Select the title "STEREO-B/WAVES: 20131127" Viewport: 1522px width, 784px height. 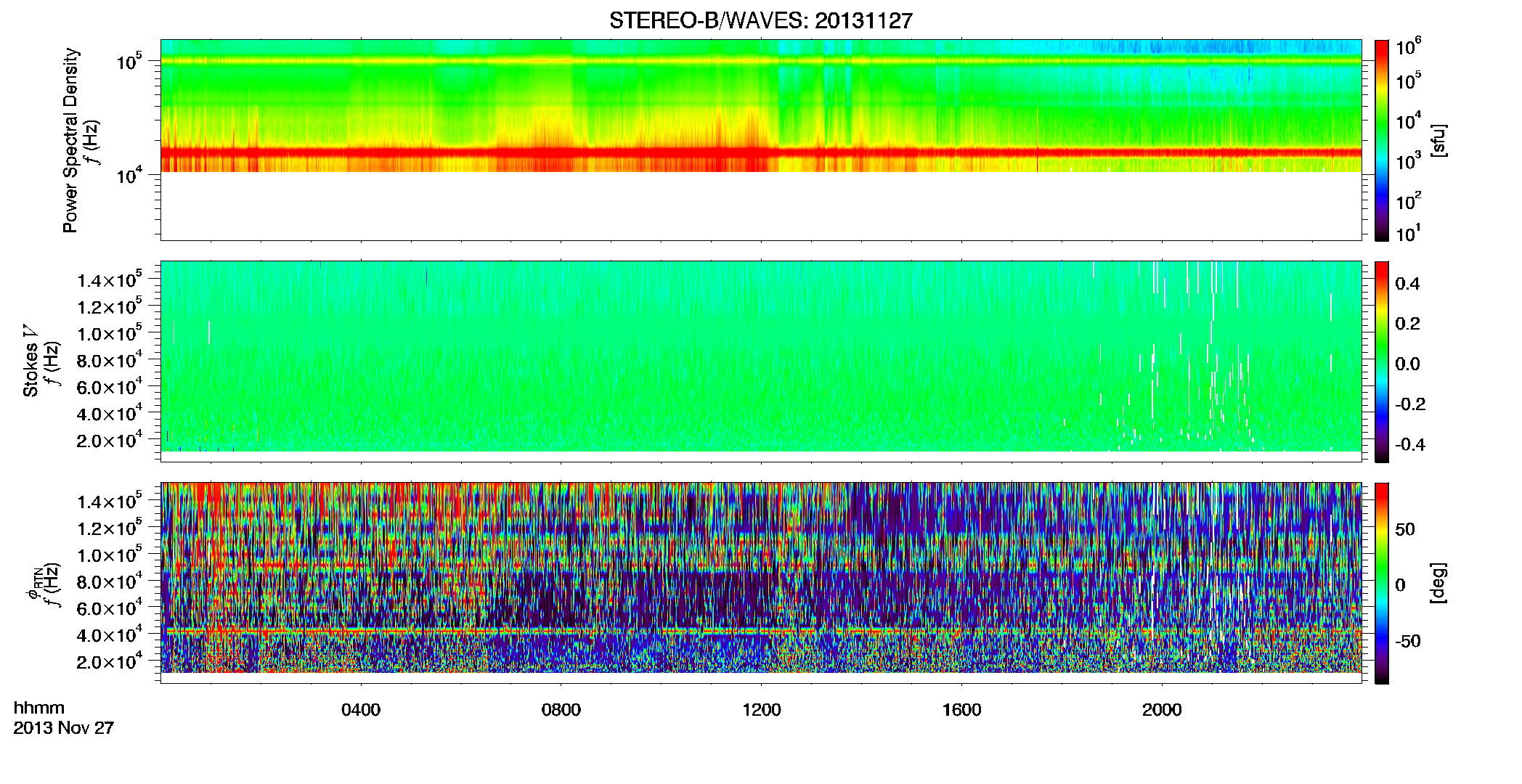pos(761,20)
